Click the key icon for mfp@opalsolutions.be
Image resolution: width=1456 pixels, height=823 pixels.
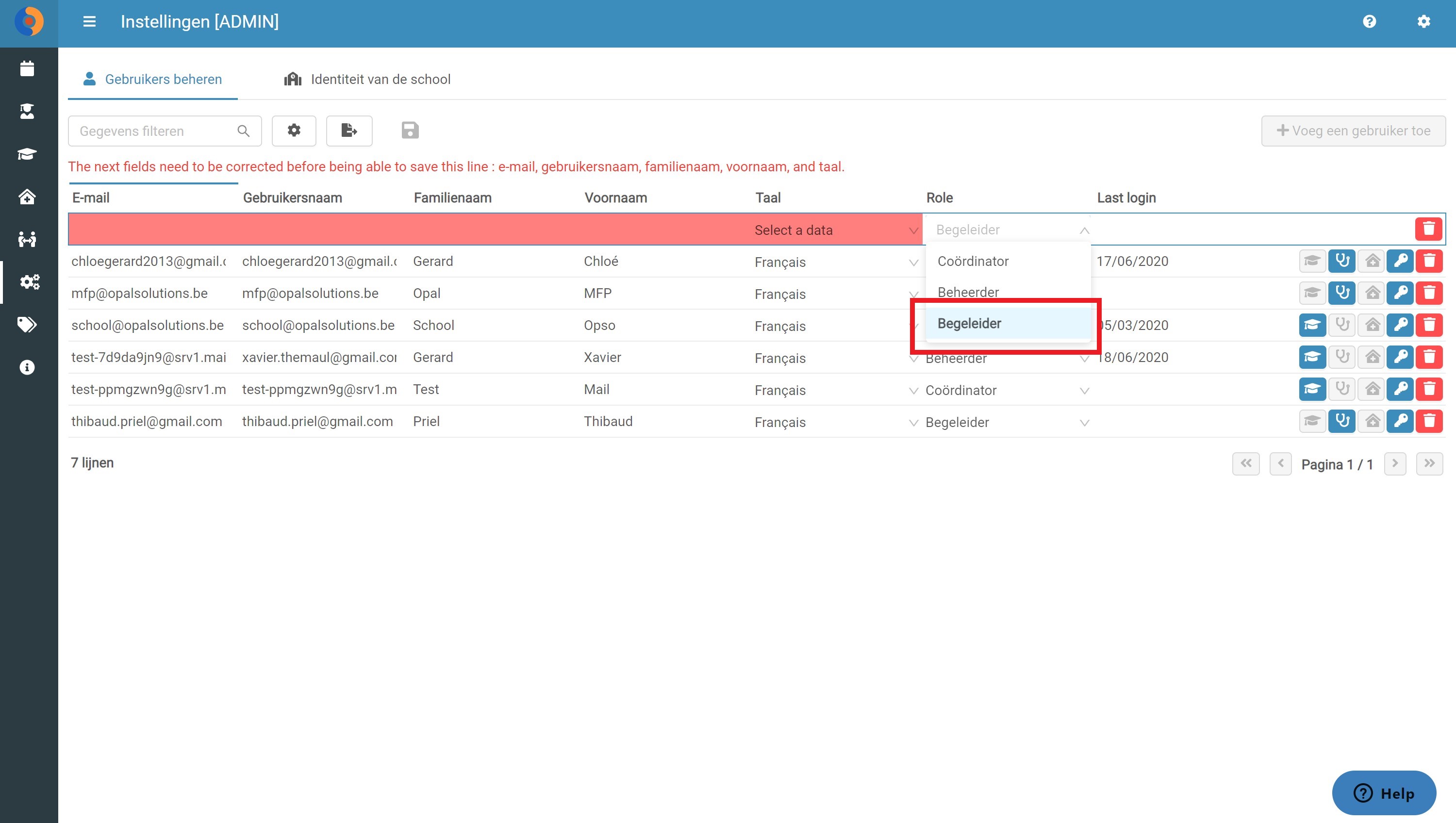coord(1400,293)
